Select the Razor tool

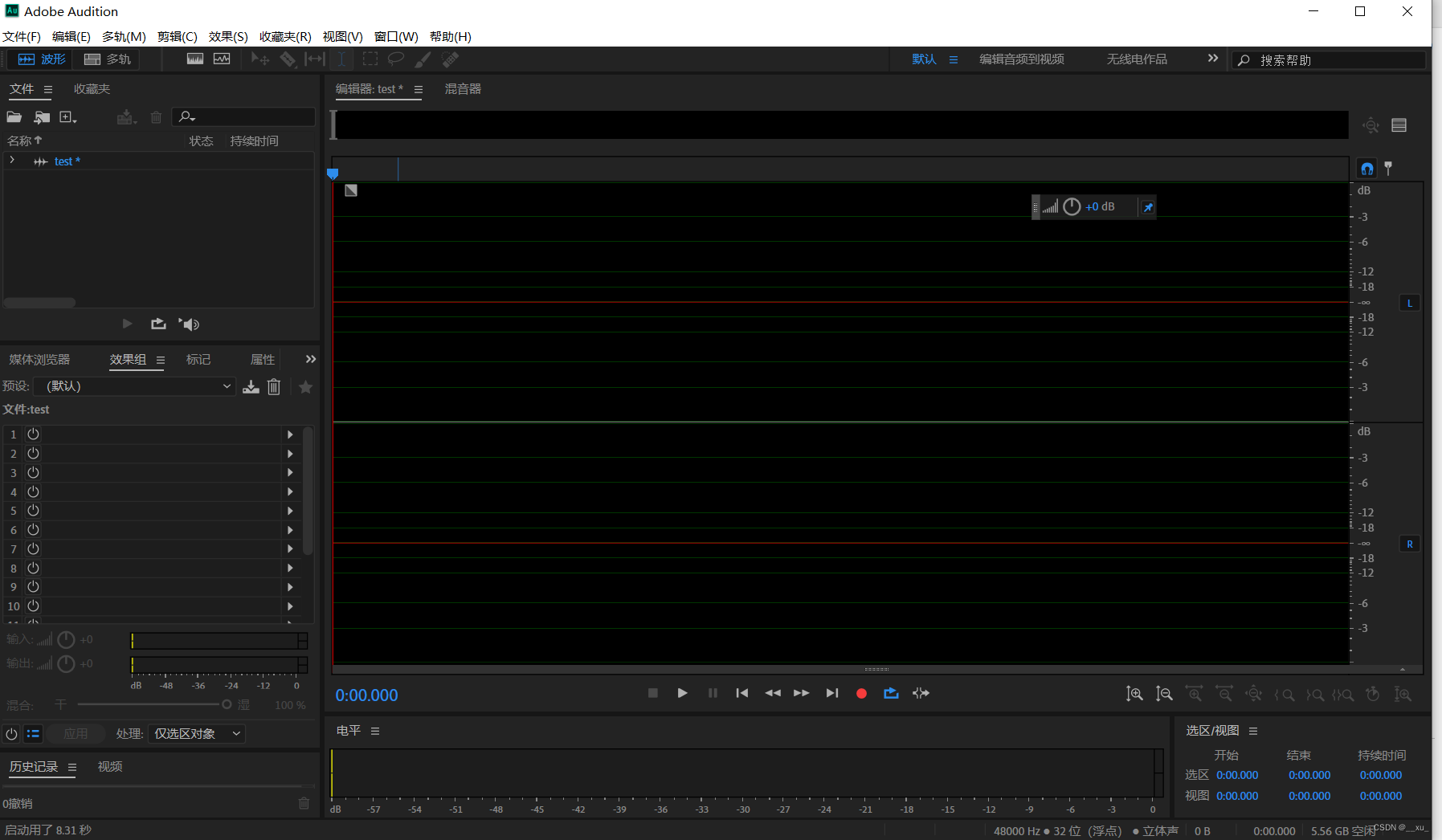click(288, 59)
